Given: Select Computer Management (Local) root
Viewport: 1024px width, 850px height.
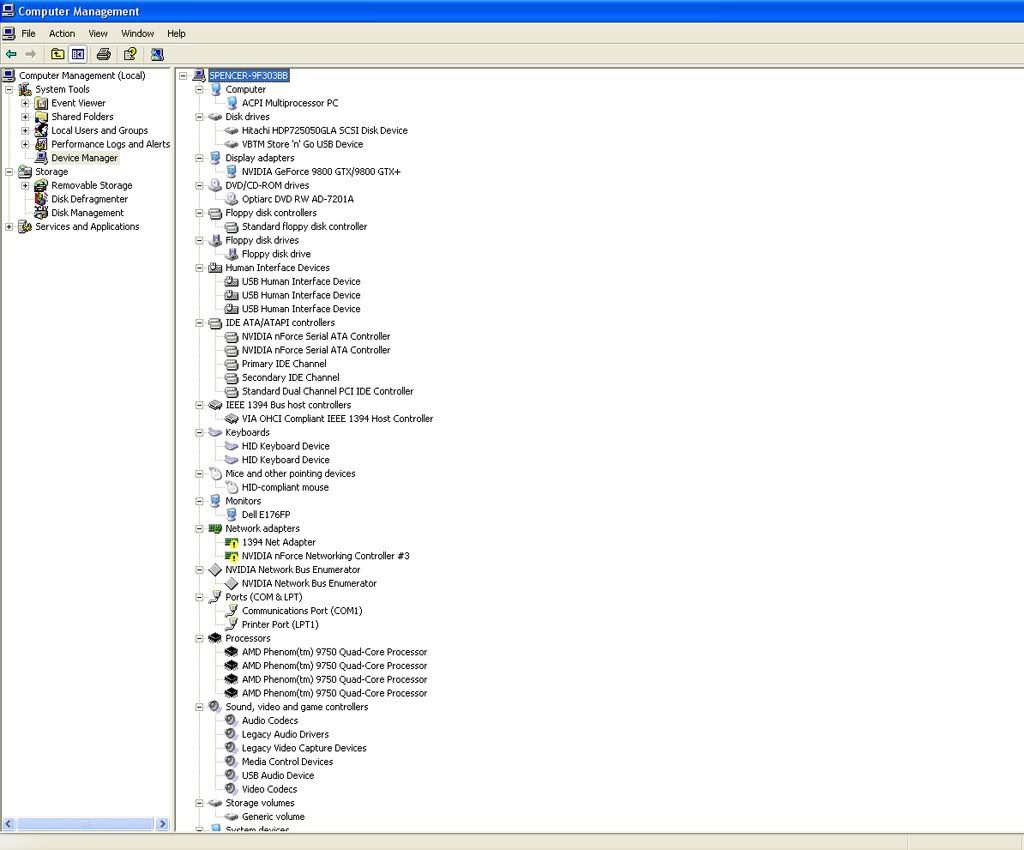Looking at the screenshot, I should click(x=82, y=76).
